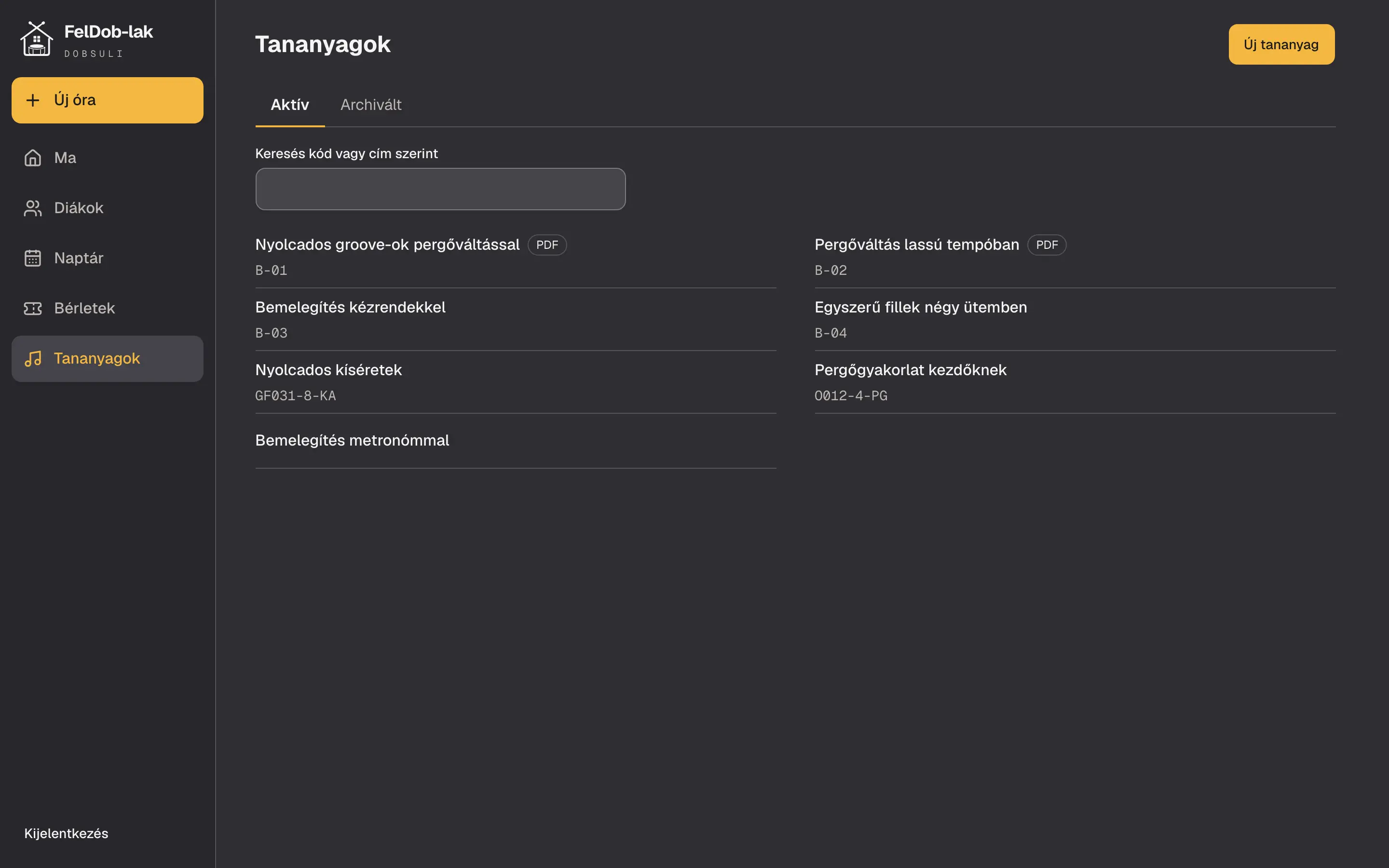
Task: Click the ticket icon beside Bérletek
Action: [33, 308]
